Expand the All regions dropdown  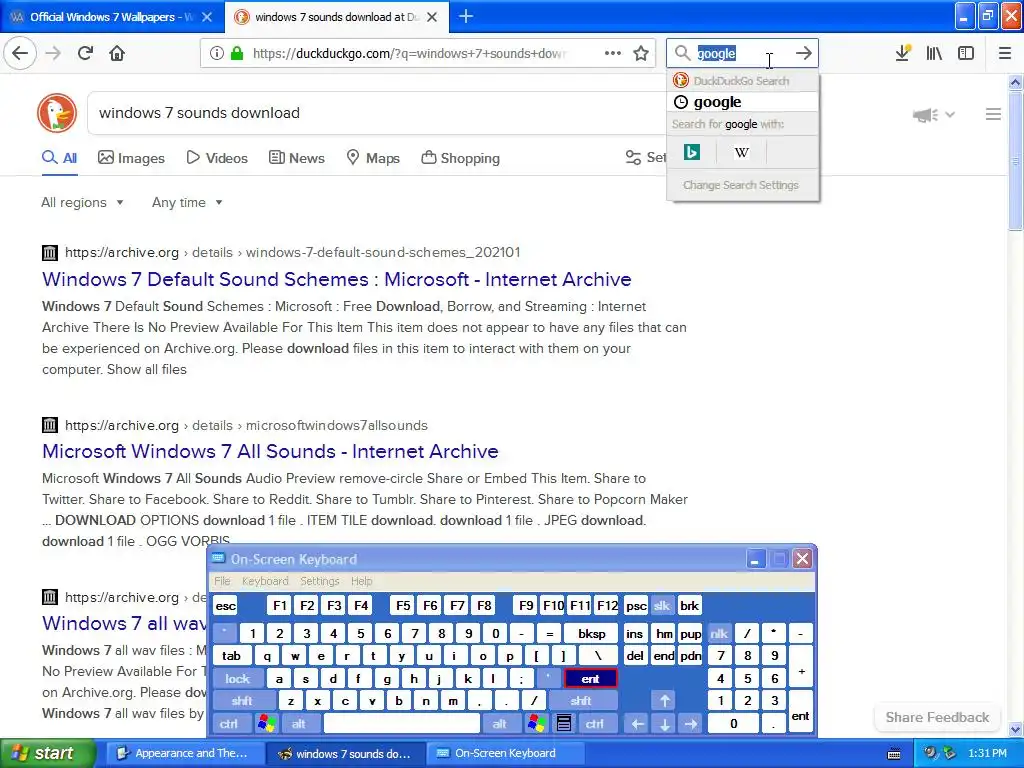[82, 202]
